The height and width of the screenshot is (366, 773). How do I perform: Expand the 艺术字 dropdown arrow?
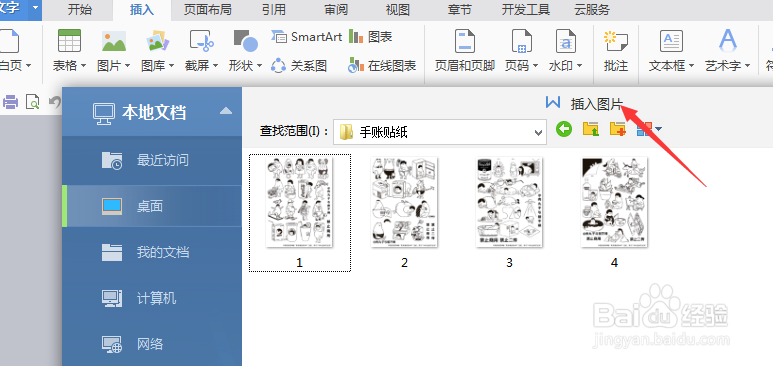point(747,66)
